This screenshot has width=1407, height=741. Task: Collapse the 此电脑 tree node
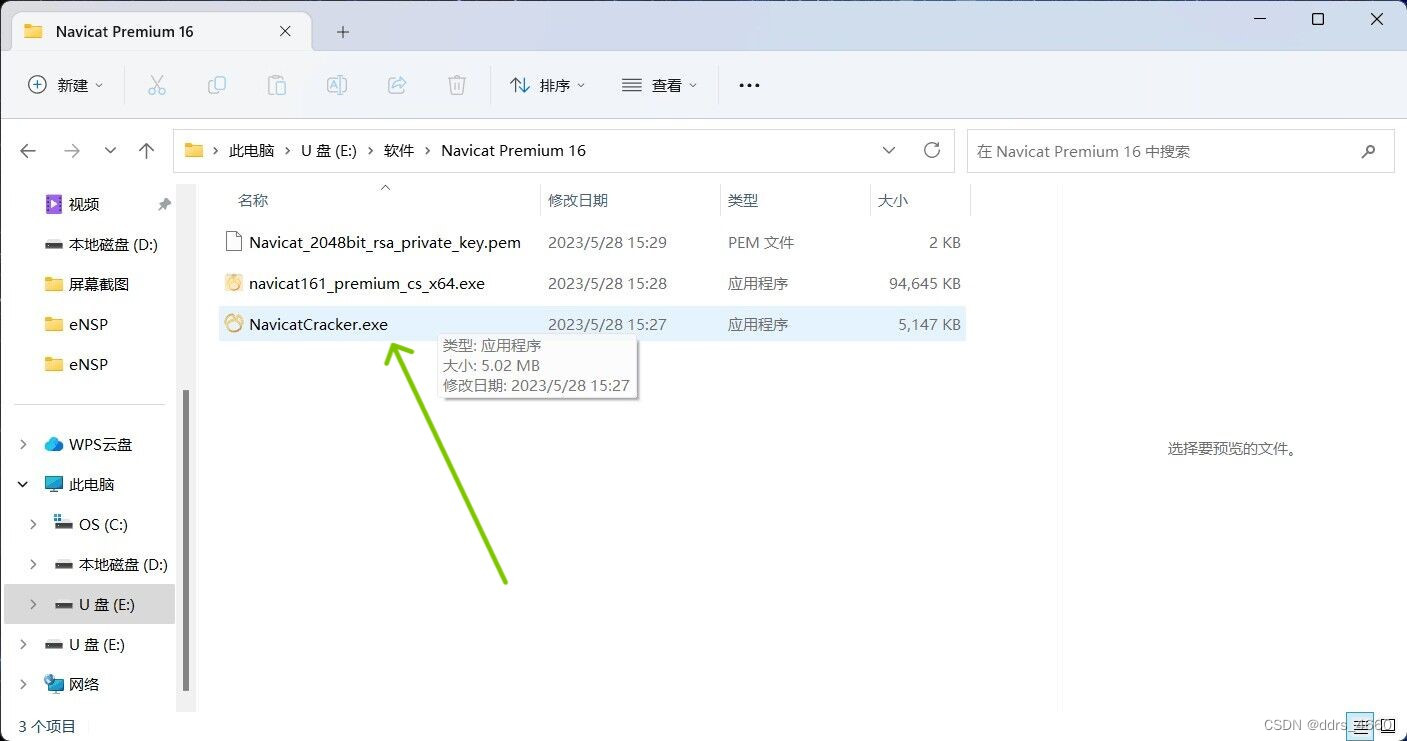point(24,484)
